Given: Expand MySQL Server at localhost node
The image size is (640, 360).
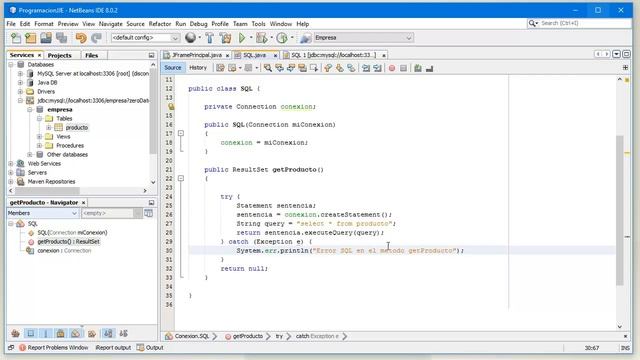Looking at the screenshot, I should click(x=20, y=74).
